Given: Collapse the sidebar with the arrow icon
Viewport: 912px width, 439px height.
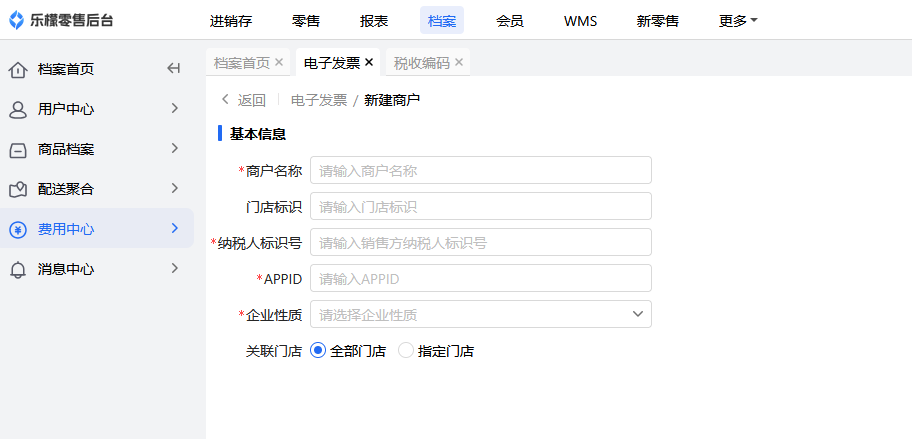Looking at the screenshot, I should (x=173, y=69).
